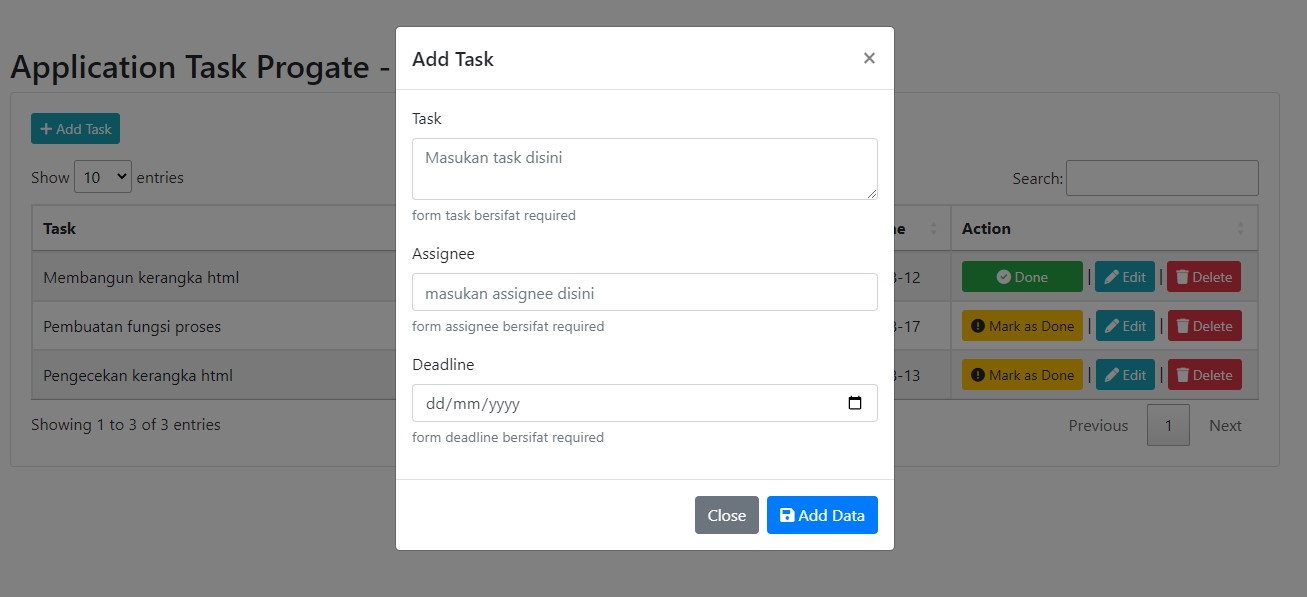Open the Show entries dropdown
1307x597 pixels.
[x=103, y=176]
